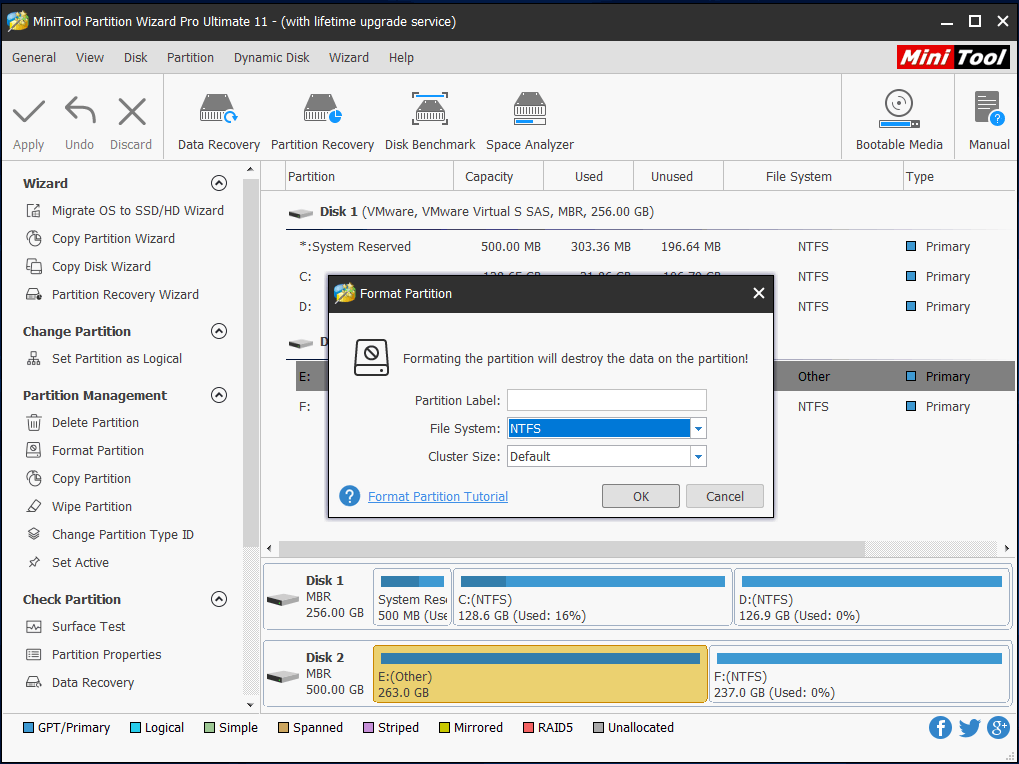Image resolution: width=1019 pixels, height=764 pixels.
Task: Close the Format Partition dialog
Action: [x=758, y=293]
